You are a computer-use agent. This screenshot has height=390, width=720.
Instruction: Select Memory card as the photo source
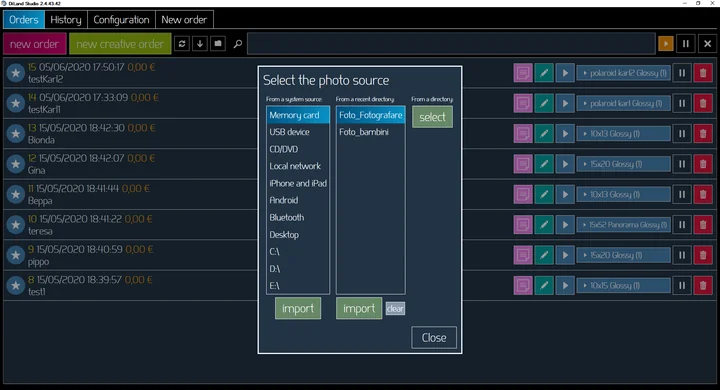pyautogui.click(x=298, y=115)
